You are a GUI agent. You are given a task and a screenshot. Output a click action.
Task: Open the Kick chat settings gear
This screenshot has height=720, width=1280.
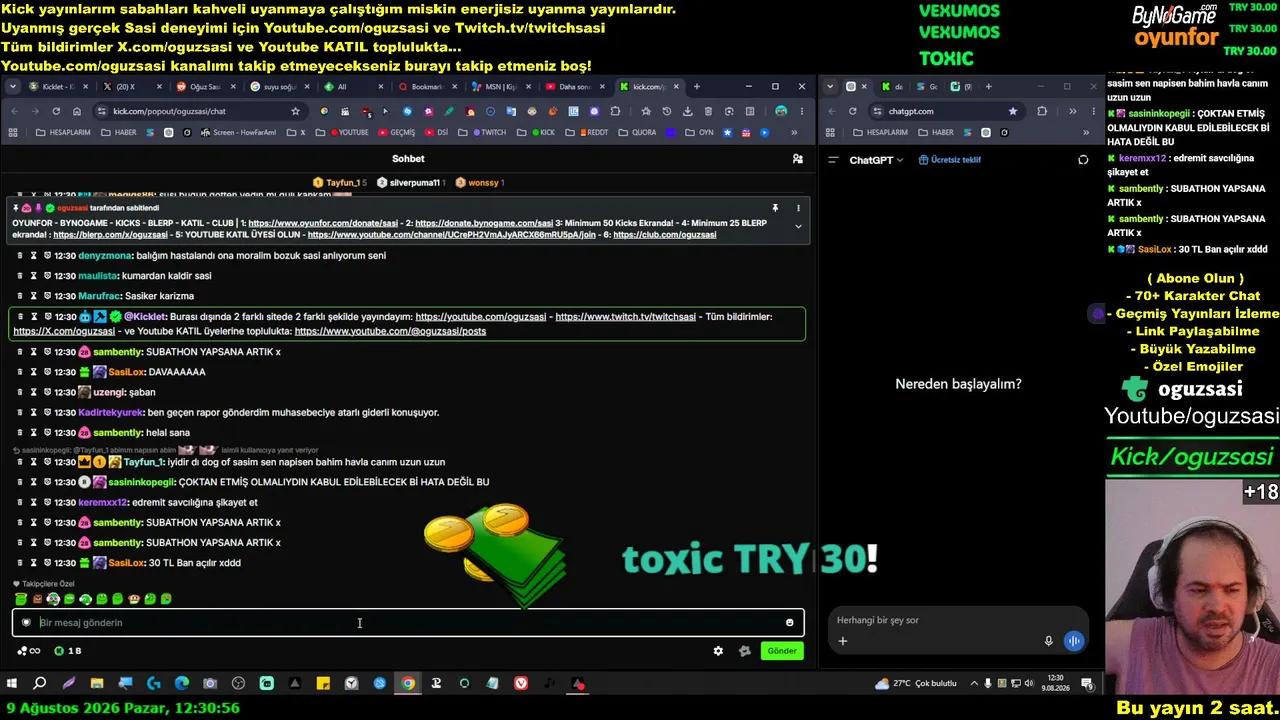click(x=718, y=651)
